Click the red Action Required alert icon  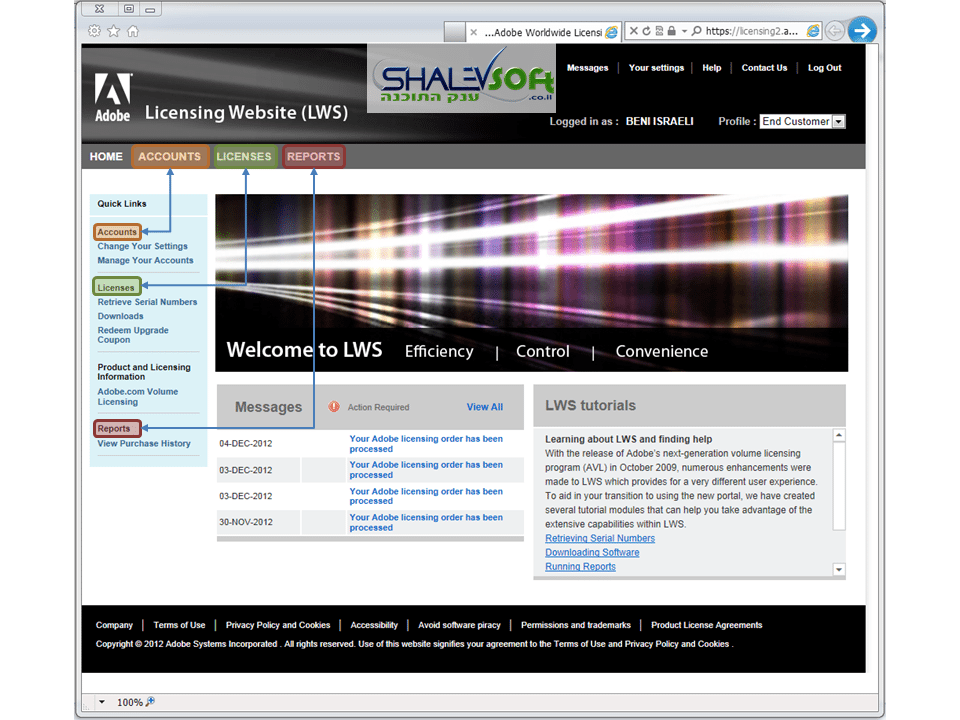point(334,407)
